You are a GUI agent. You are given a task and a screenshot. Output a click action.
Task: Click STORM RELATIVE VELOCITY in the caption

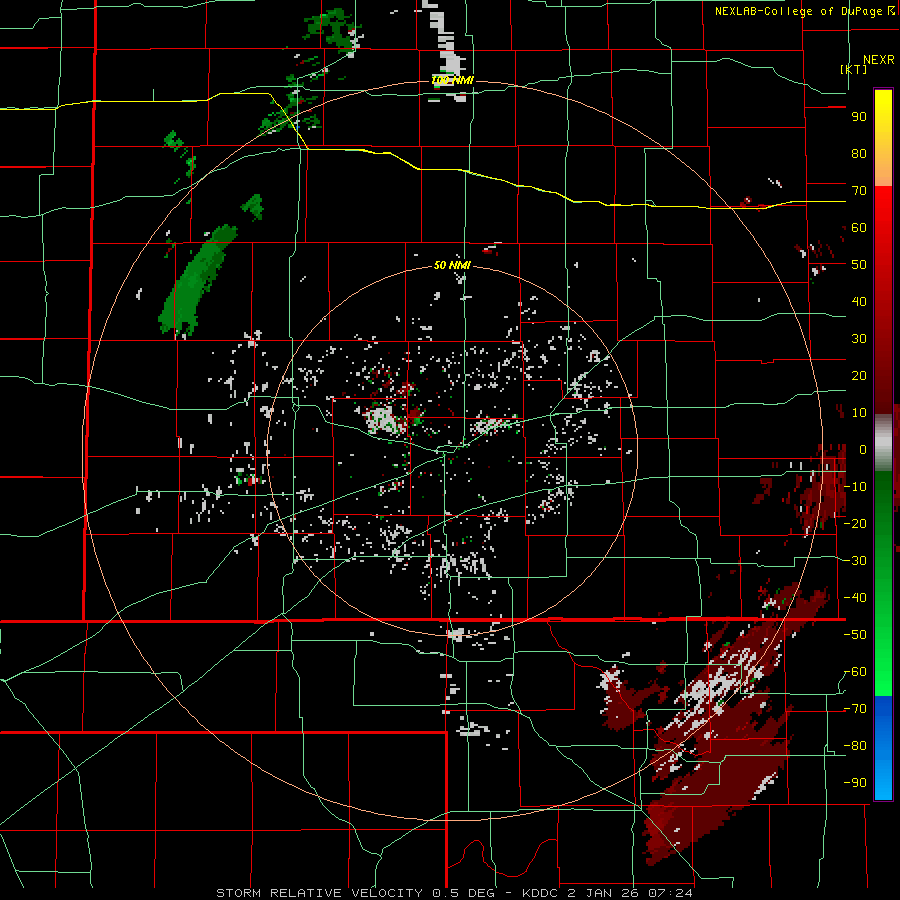[320, 893]
